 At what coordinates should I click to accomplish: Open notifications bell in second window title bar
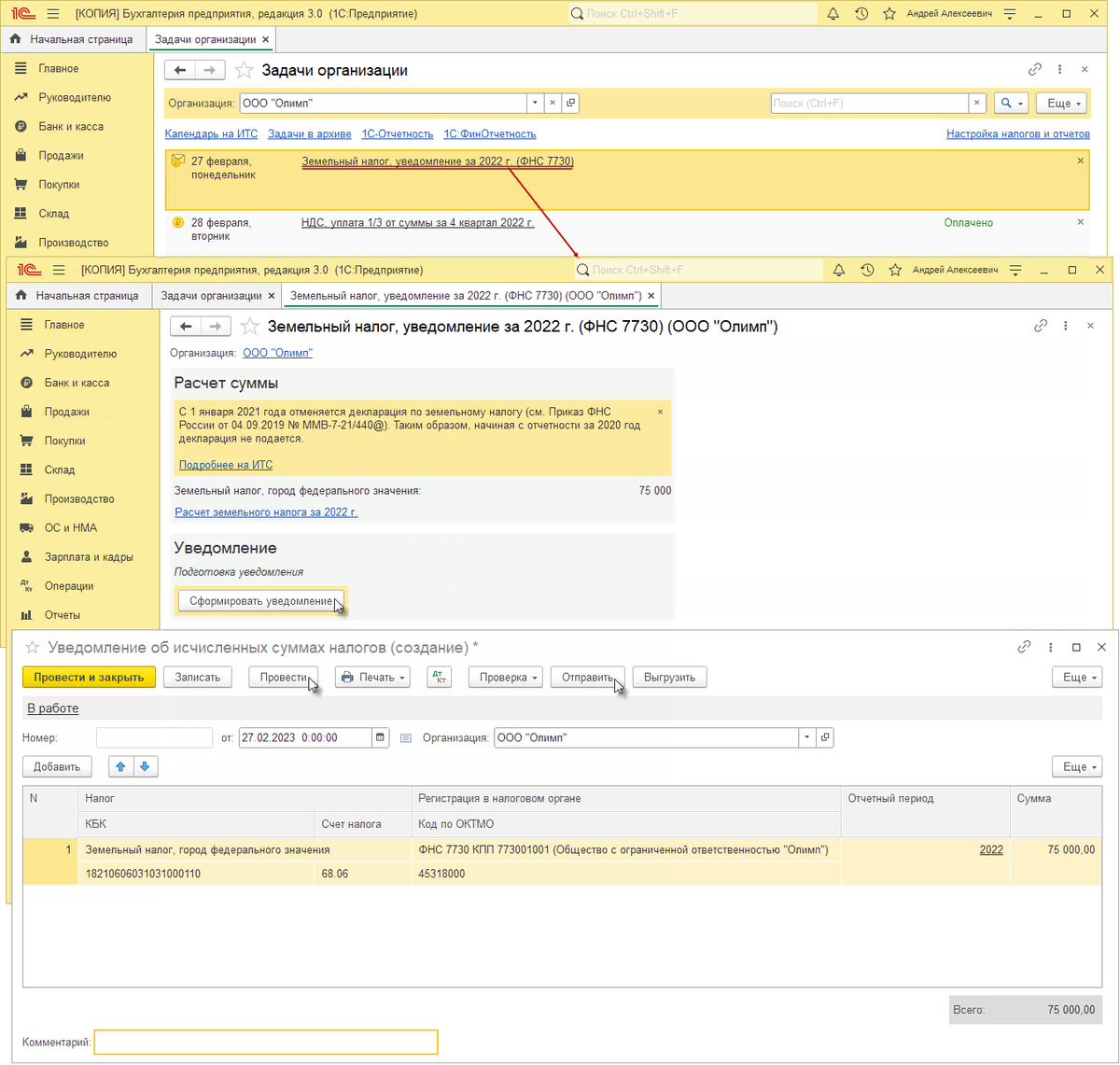tap(839, 270)
